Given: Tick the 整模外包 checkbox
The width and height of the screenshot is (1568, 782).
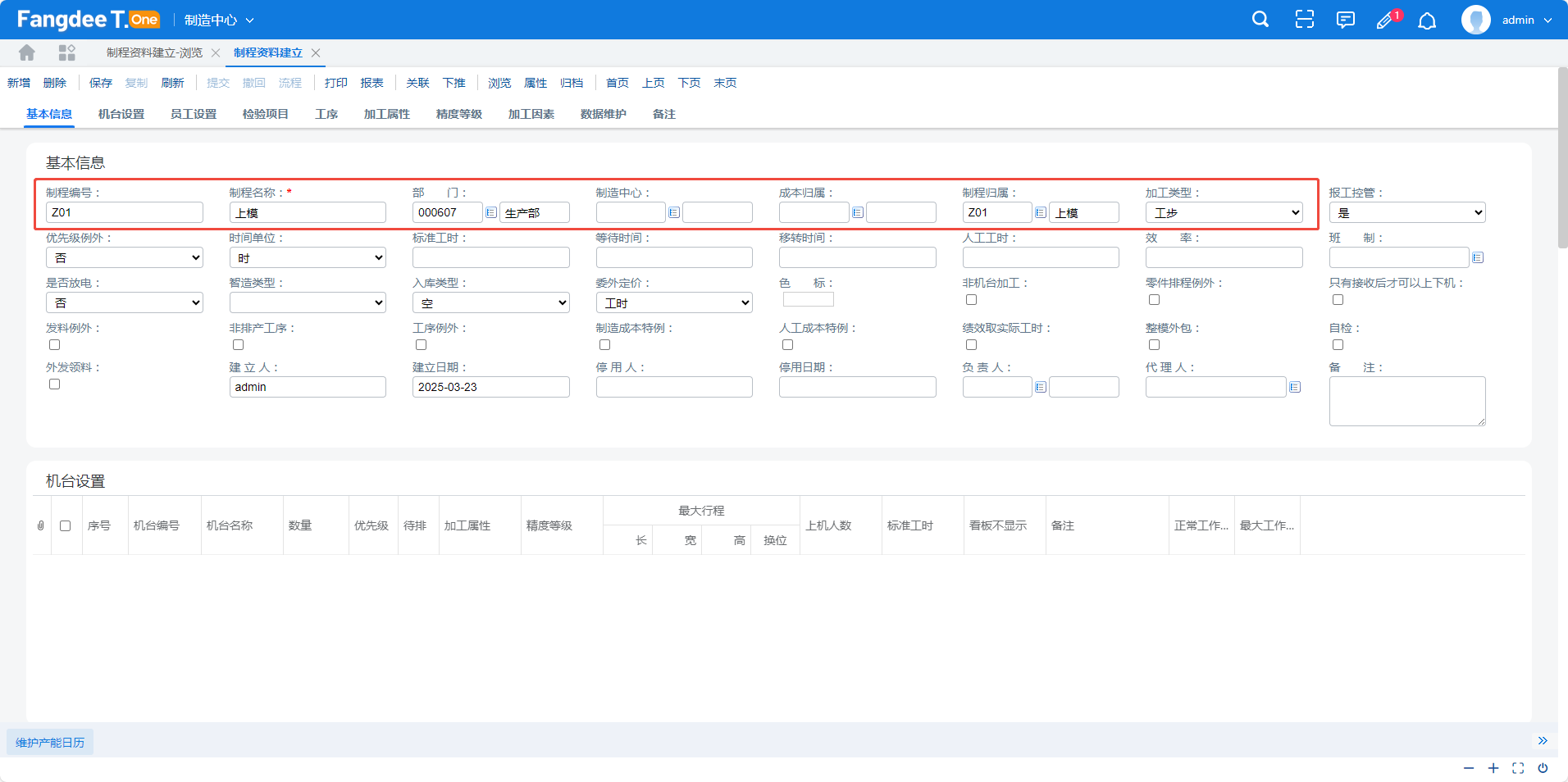Looking at the screenshot, I should click(x=1154, y=345).
